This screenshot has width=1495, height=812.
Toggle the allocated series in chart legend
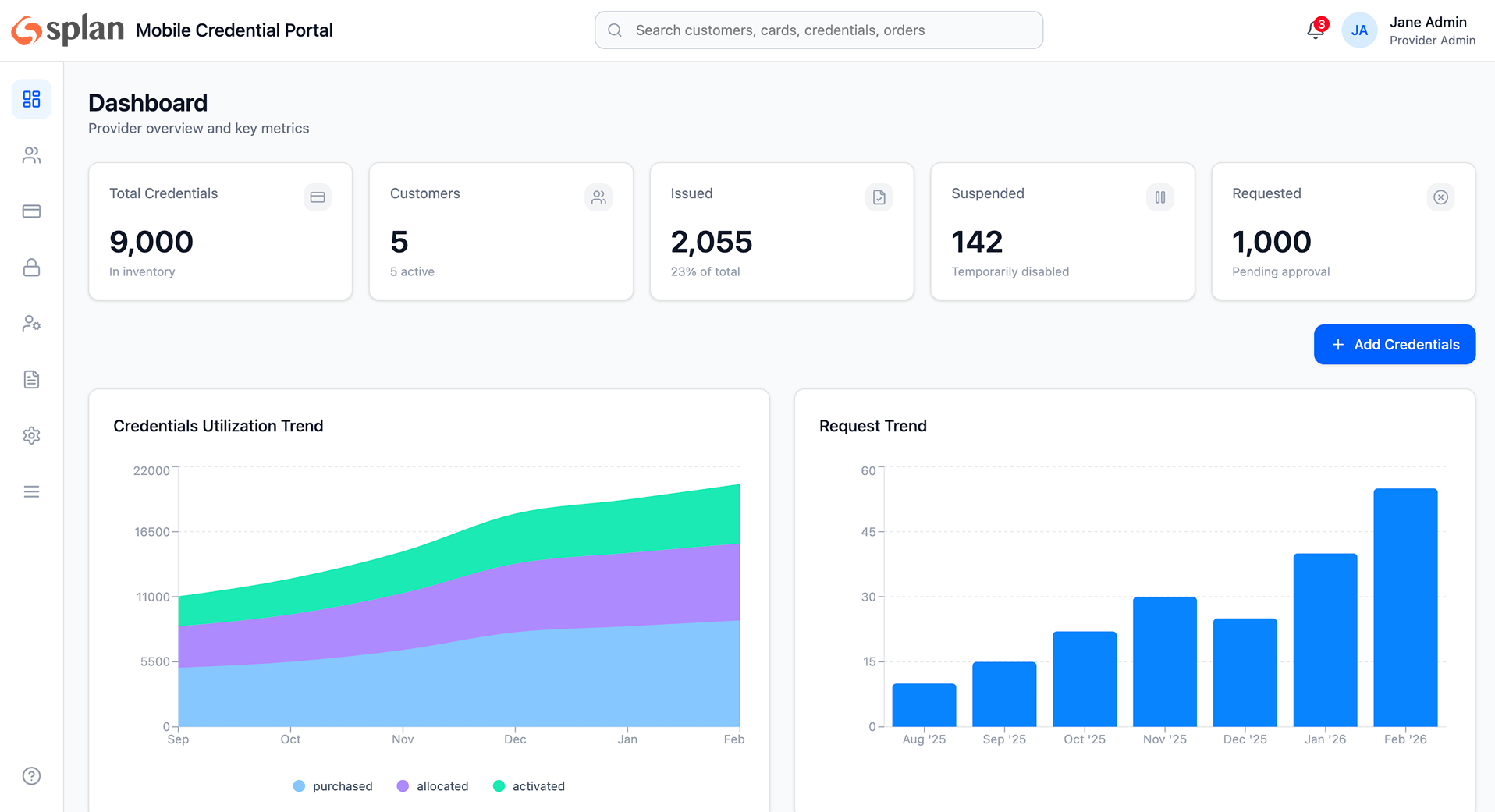click(432, 786)
